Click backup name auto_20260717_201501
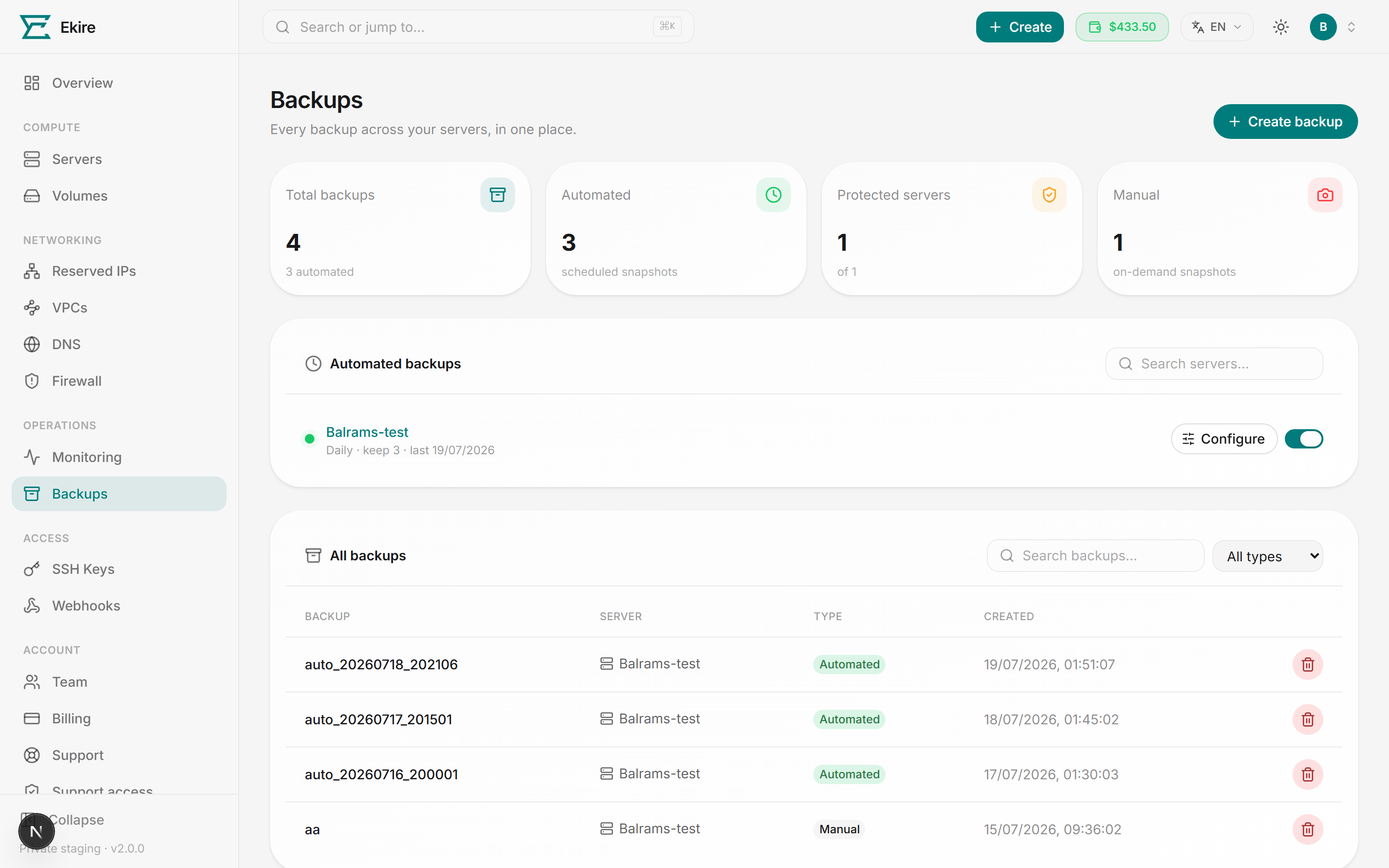1389x868 pixels. [378, 719]
